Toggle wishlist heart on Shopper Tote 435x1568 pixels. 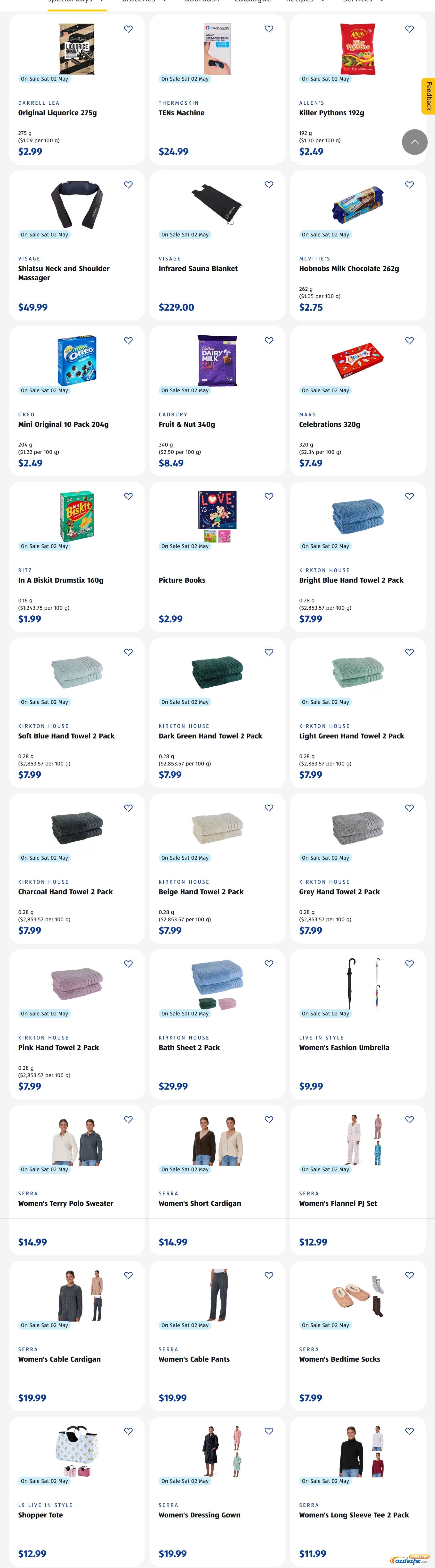point(129,1432)
